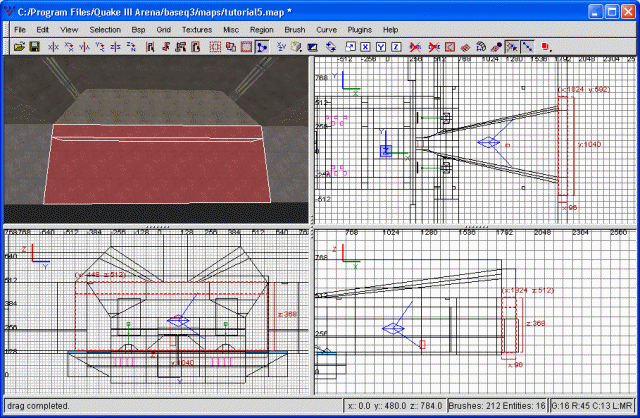Viewport: 640px width, 418px height.
Task: Click the Select Touching icon
Action: [x=165, y=47]
